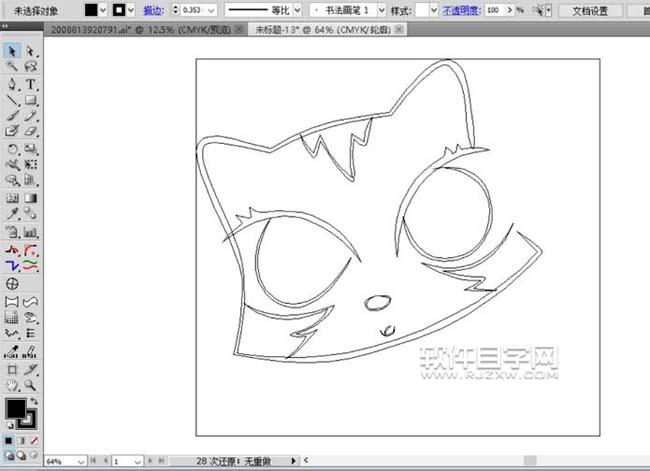Viewport: 650px width, 471px height.
Task: Select the Eyedropper tool
Action: (12, 214)
